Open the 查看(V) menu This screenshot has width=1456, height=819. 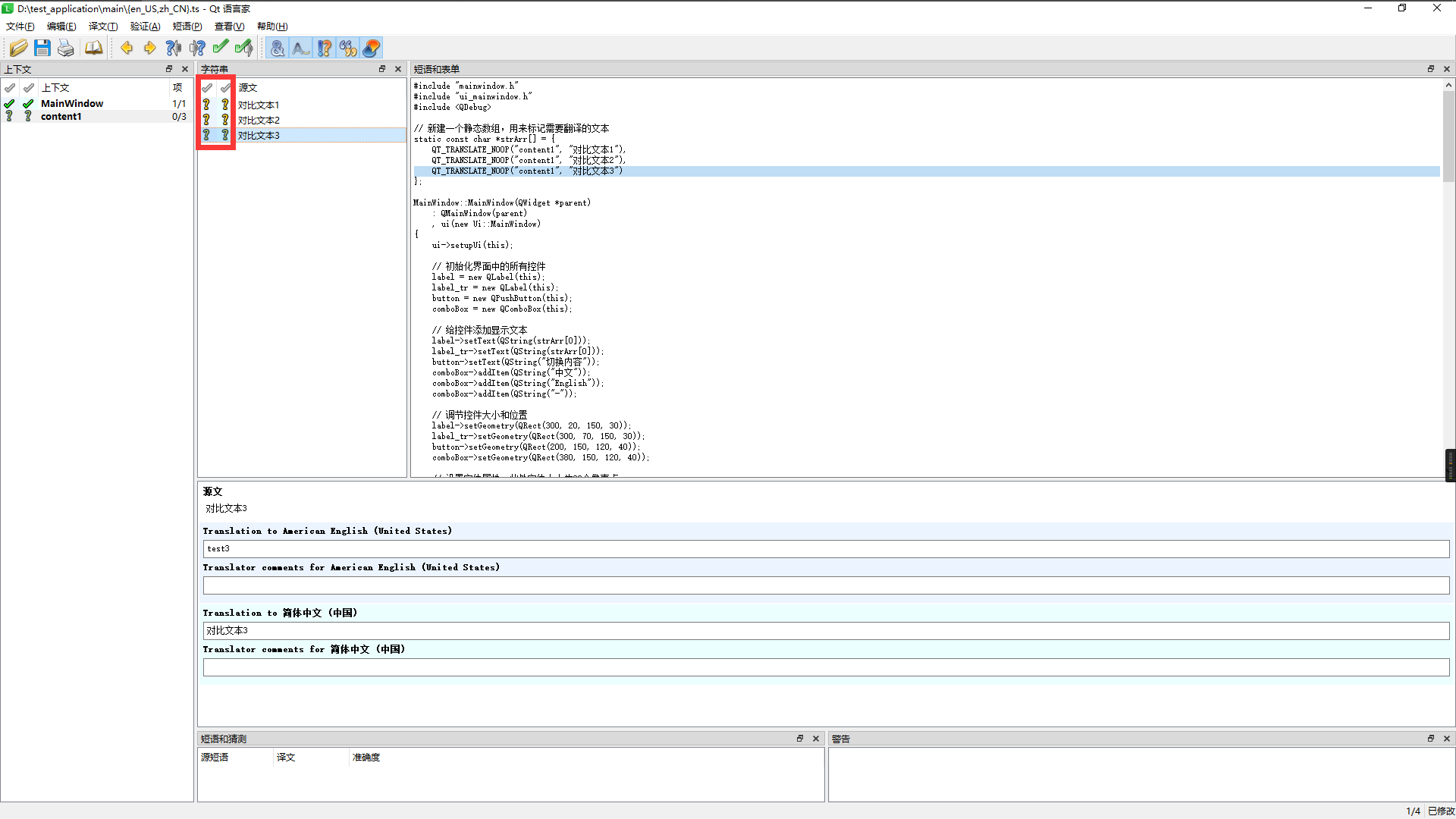pyautogui.click(x=229, y=27)
